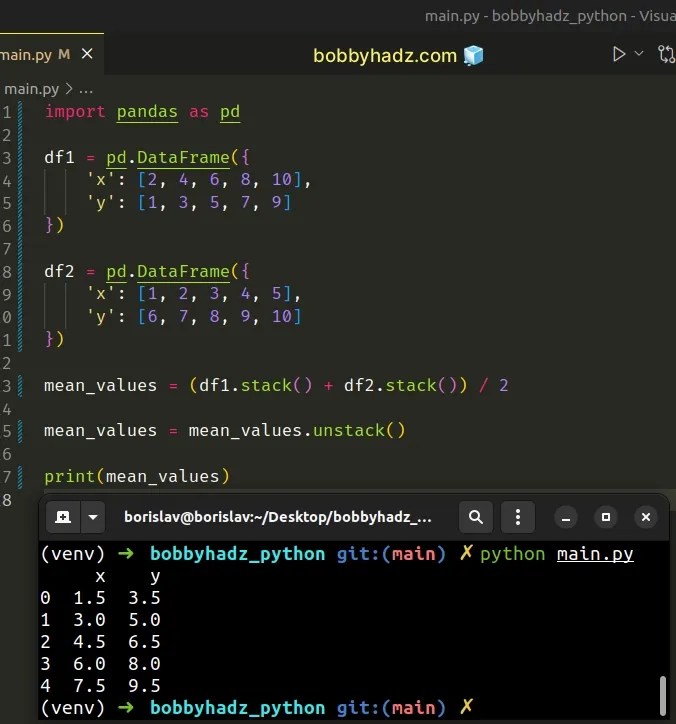Expand terminal new-tab dropdown arrow
This screenshot has width=676, height=724.
pyautogui.click(x=93, y=517)
